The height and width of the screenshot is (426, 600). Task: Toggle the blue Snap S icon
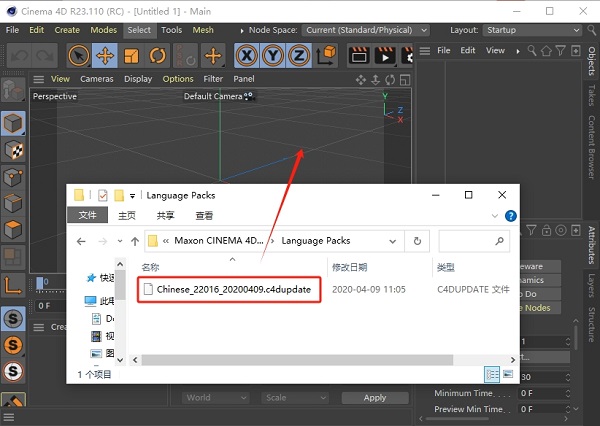click(x=13, y=318)
